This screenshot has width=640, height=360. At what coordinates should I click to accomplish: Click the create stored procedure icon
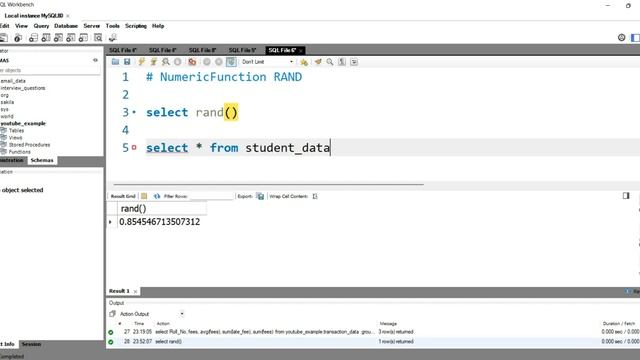pyautogui.click(x=71, y=38)
